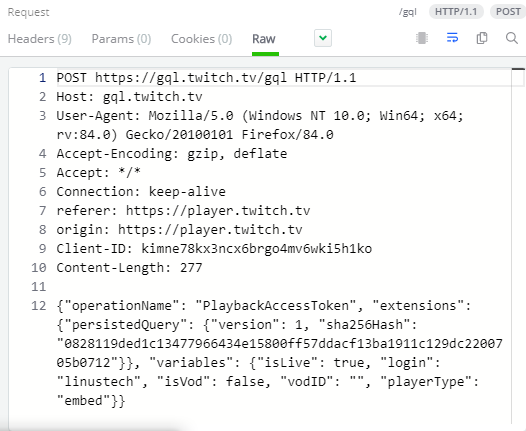Image resolution: width=526 pixels, height=431 pixels.
Task: Click the gray chip-shaped hex view icon
Action: (422, 38)
